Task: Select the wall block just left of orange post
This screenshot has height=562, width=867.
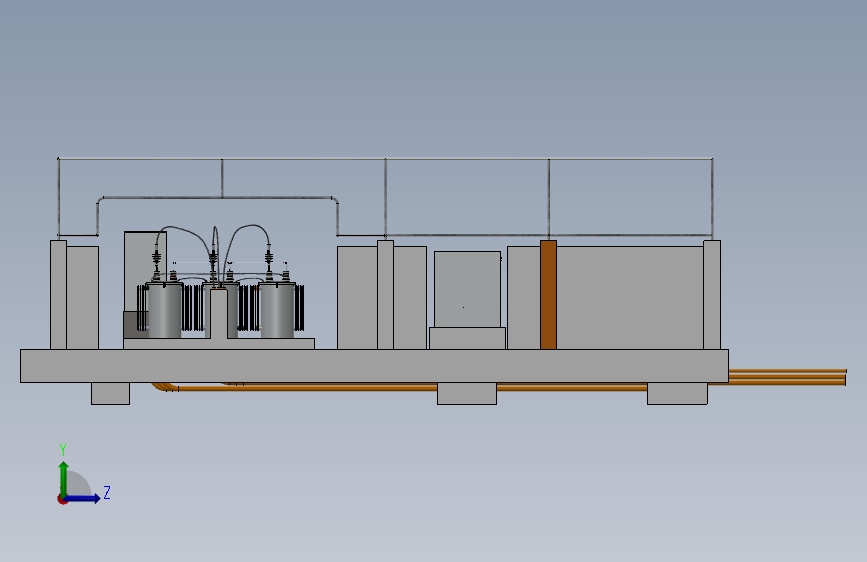Action: pos(524,298)
